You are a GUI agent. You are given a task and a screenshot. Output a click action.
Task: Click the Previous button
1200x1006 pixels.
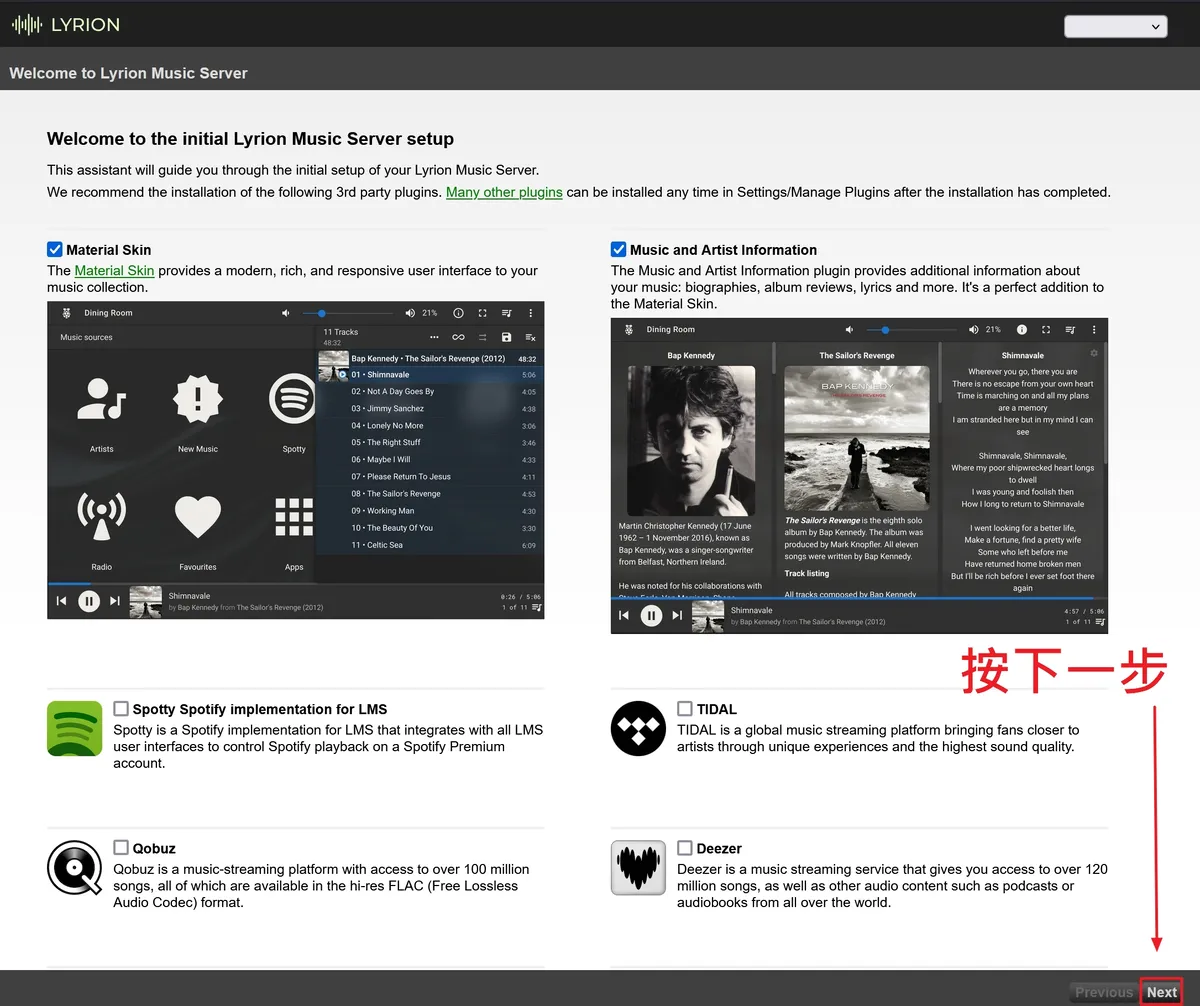[1104, 992]
